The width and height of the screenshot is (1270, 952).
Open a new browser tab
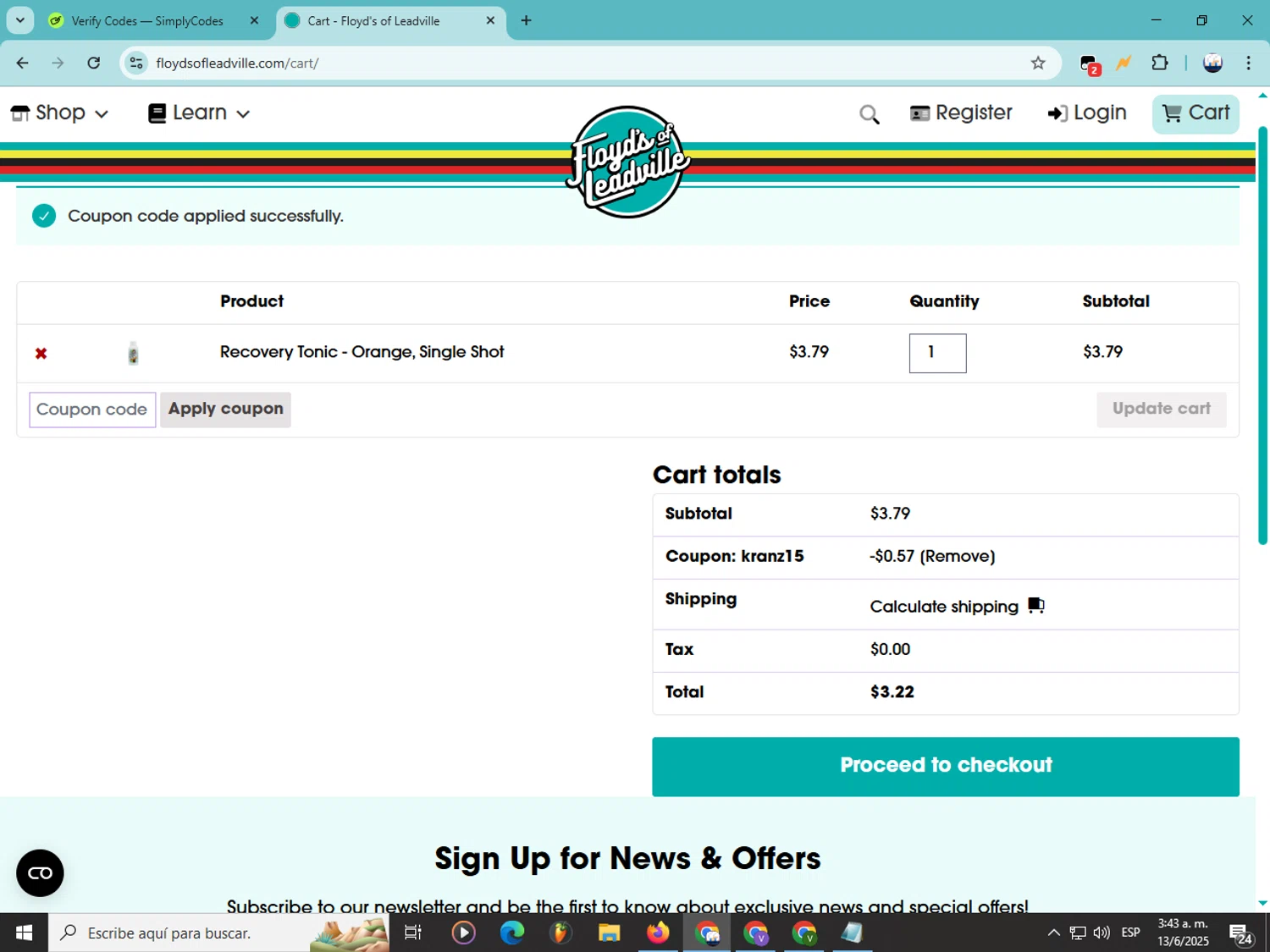click(x=526, y=20)
